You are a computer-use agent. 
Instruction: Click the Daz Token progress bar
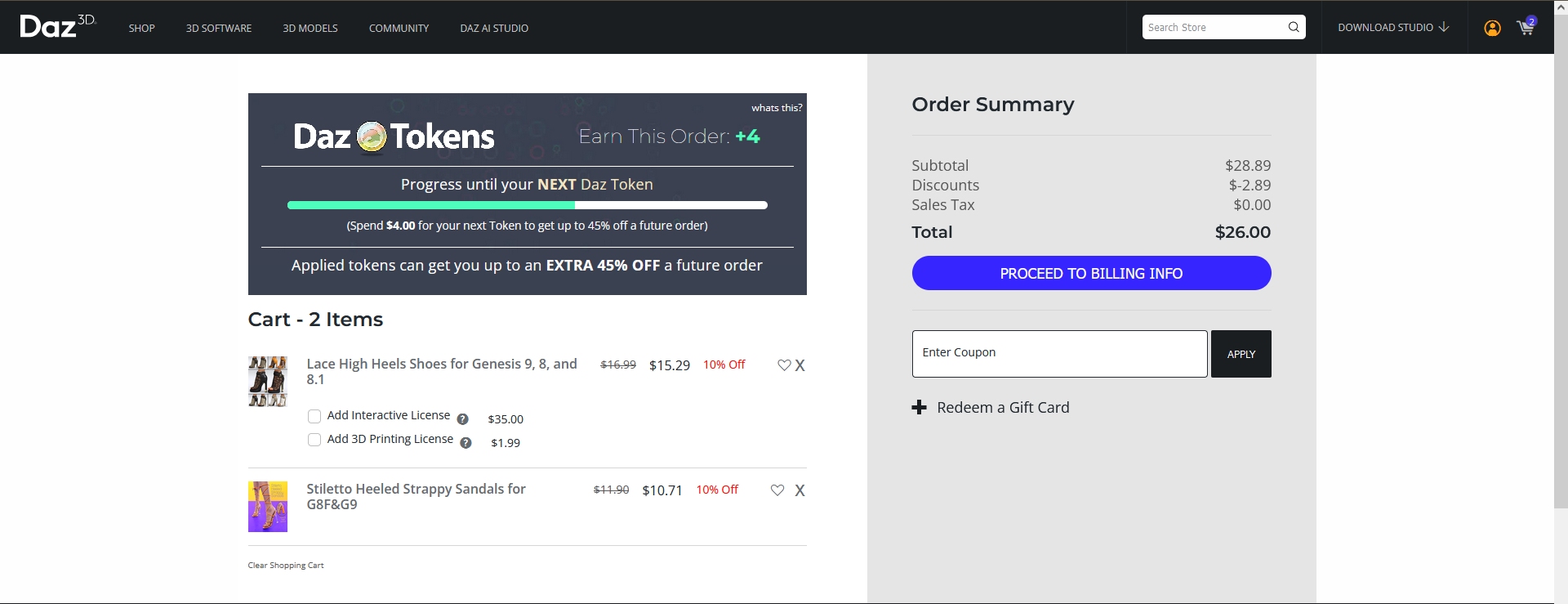click(x=528, y=205)
